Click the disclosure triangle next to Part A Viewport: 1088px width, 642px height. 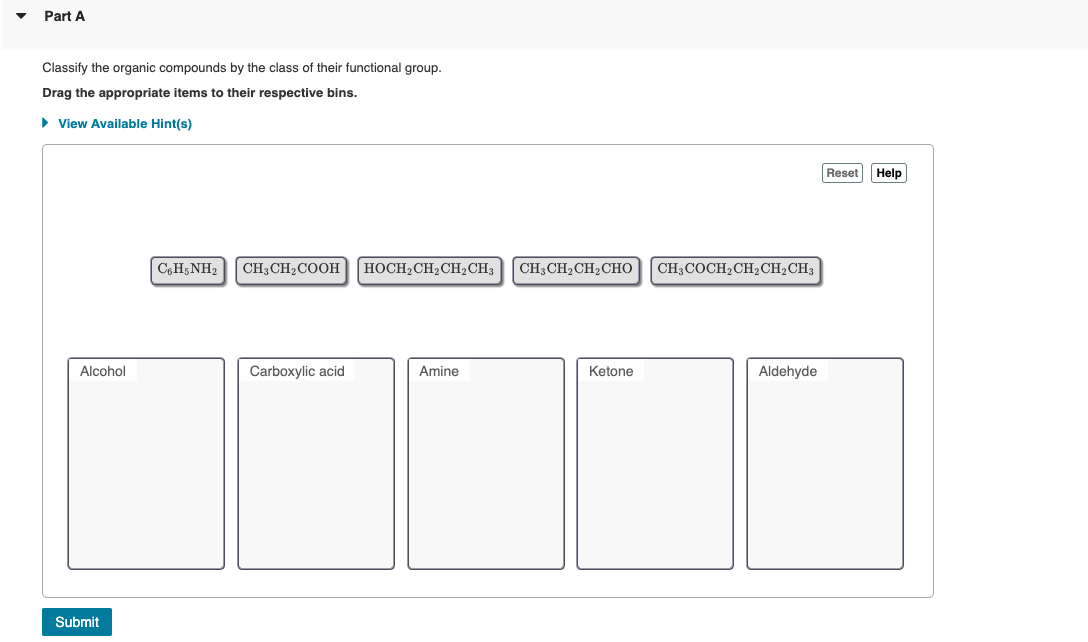click(23, 16)
